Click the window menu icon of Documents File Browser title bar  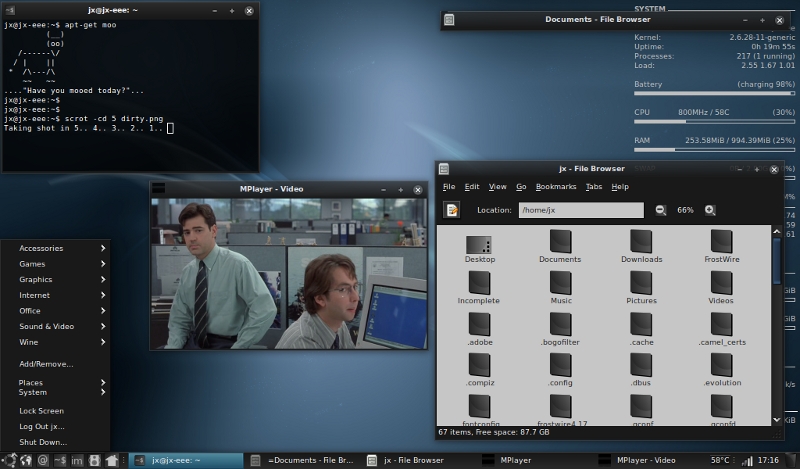[x=449, y=20]
